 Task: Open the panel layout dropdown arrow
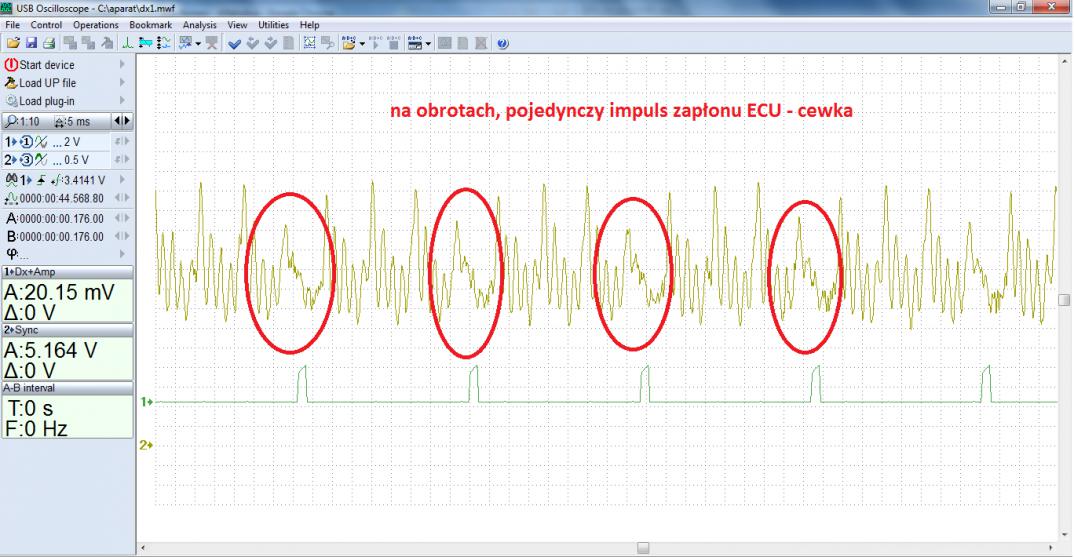coord(428,44)
